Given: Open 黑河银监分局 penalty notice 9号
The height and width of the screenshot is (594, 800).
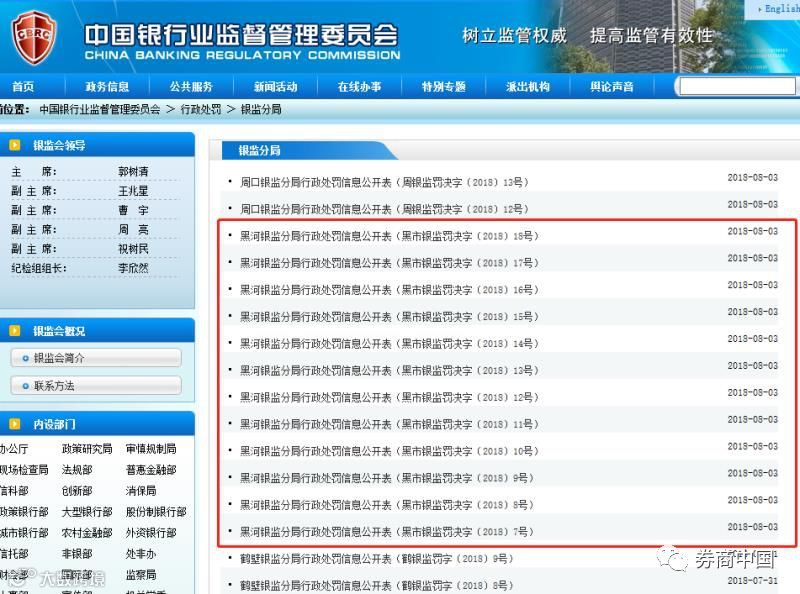Looking at the screenshot, I should [387, 478].
